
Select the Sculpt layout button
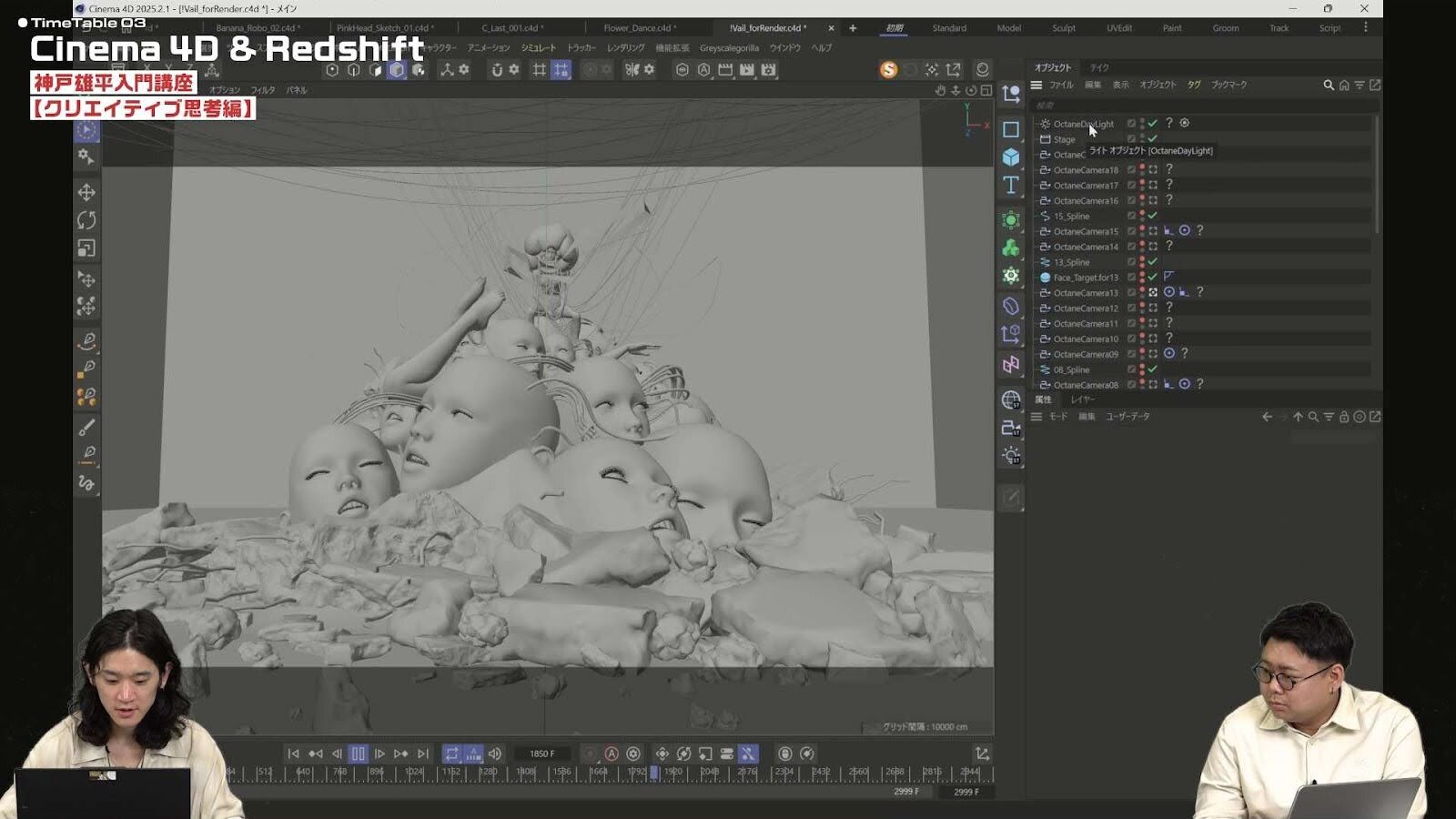[x=1064, y=28]
